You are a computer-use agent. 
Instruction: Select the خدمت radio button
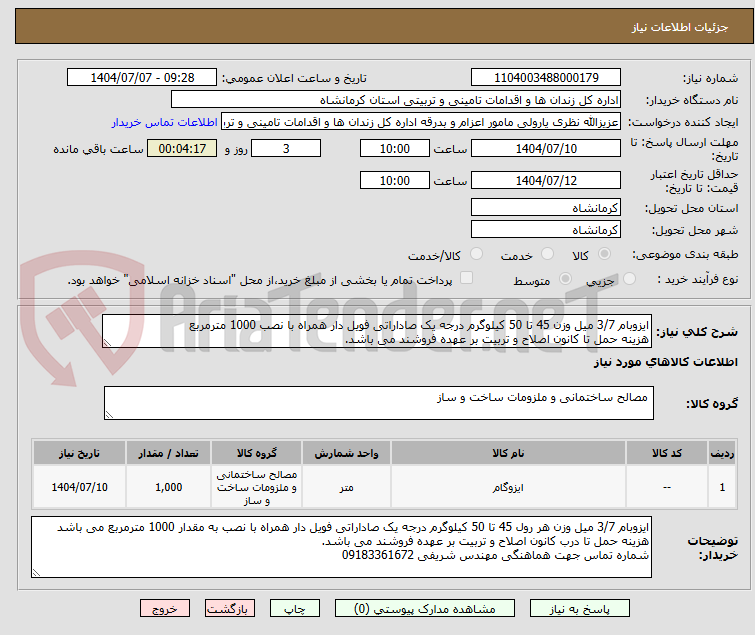[x=547, y=254]
